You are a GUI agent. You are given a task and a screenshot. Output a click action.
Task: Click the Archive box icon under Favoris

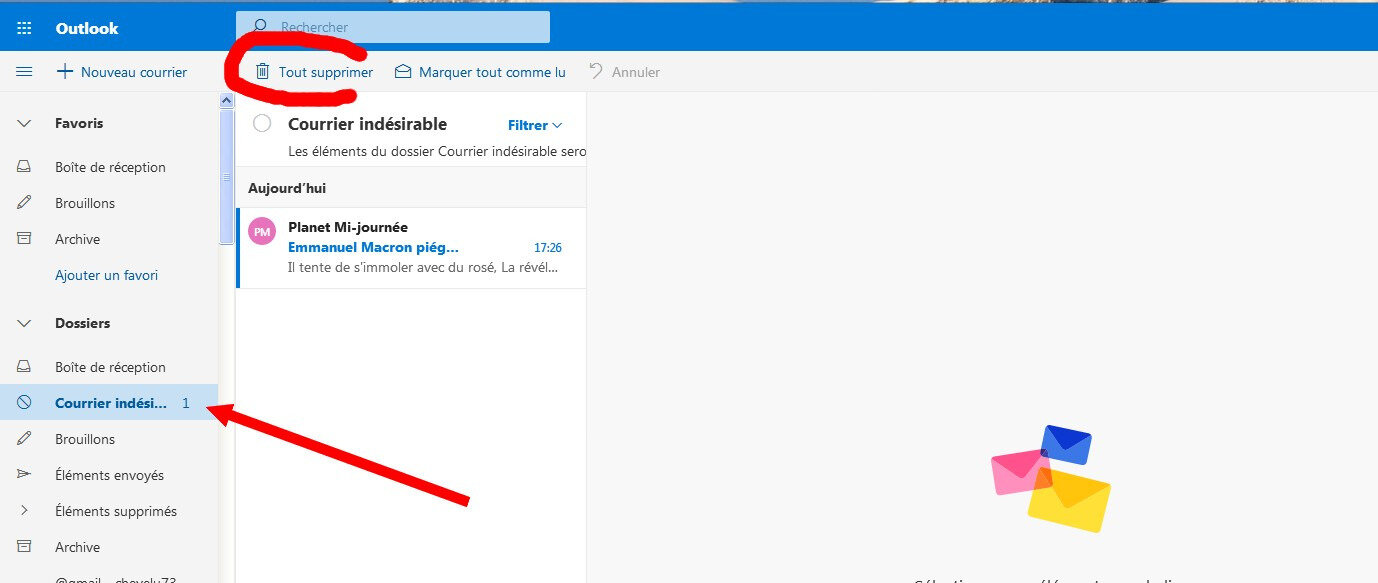(x=24, y=239)
